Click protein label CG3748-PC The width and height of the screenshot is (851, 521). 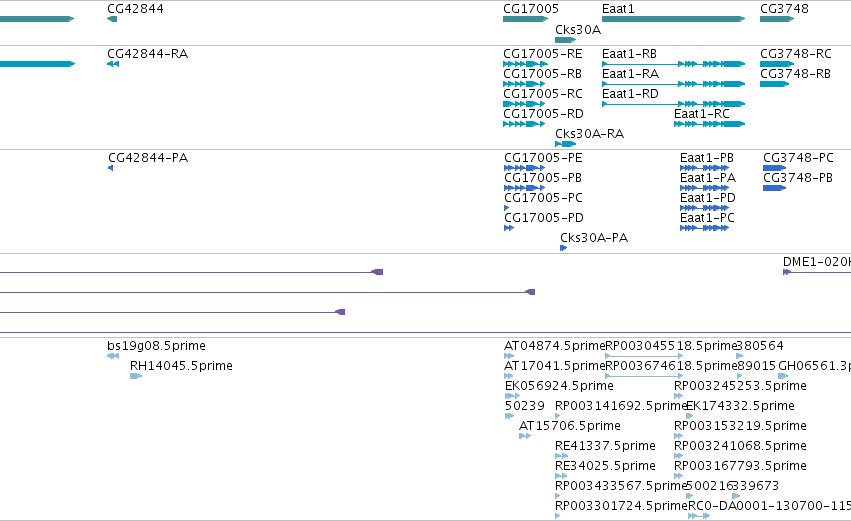pos(798,158)
